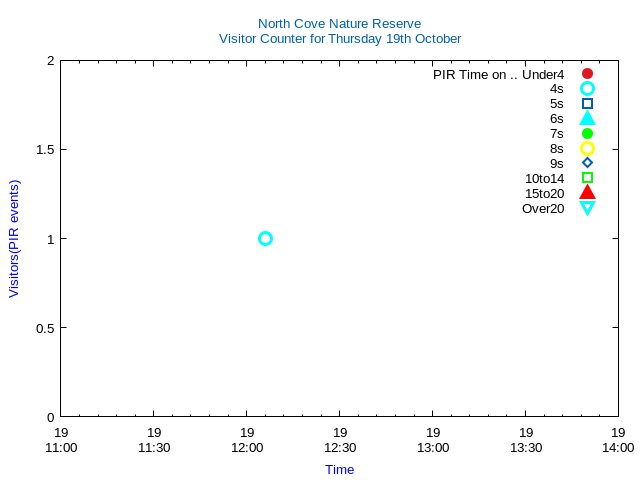The height and width of the screenshot is (480, 640).
Task: Select the blue square marker for 5s
Action: coord(587,104)
